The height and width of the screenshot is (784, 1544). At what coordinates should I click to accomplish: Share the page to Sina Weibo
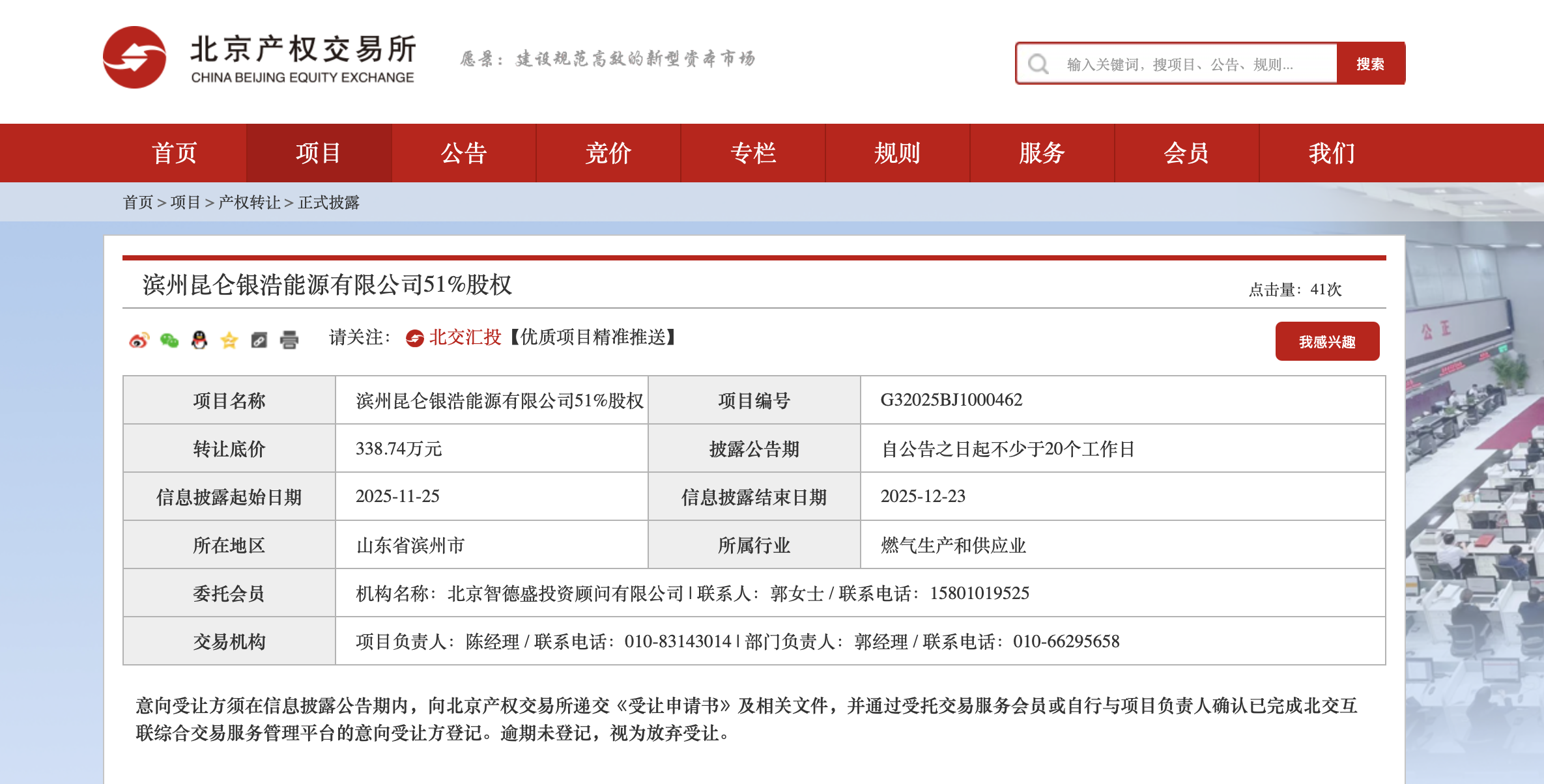(x=139, y=340)
